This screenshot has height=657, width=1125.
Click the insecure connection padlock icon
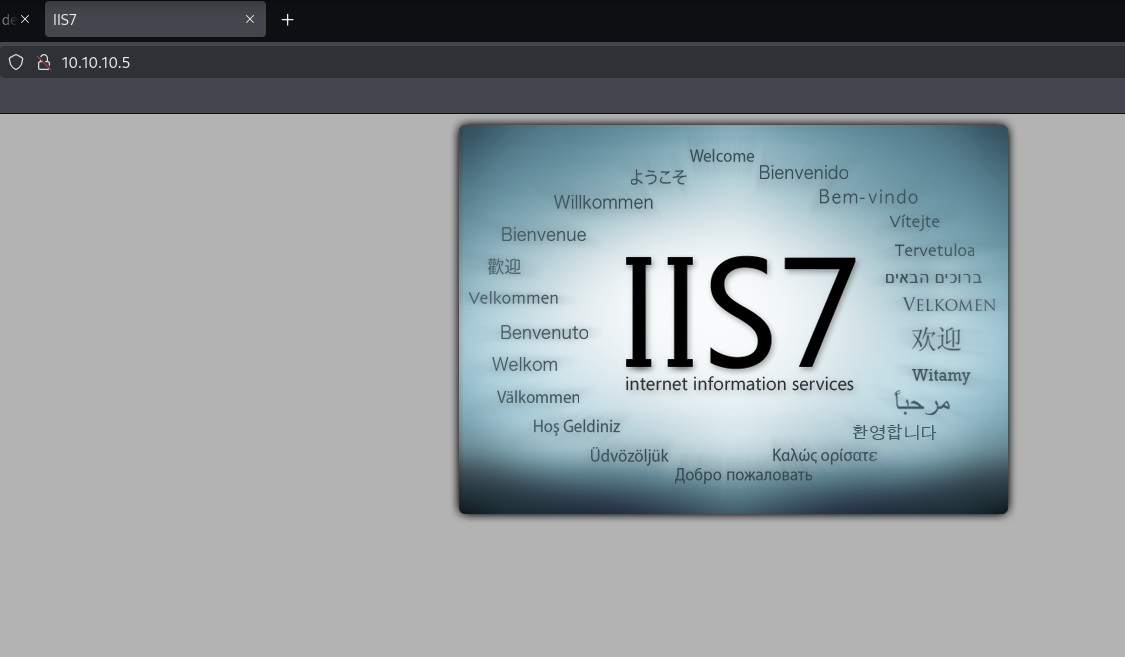click(x=43, y=62)
